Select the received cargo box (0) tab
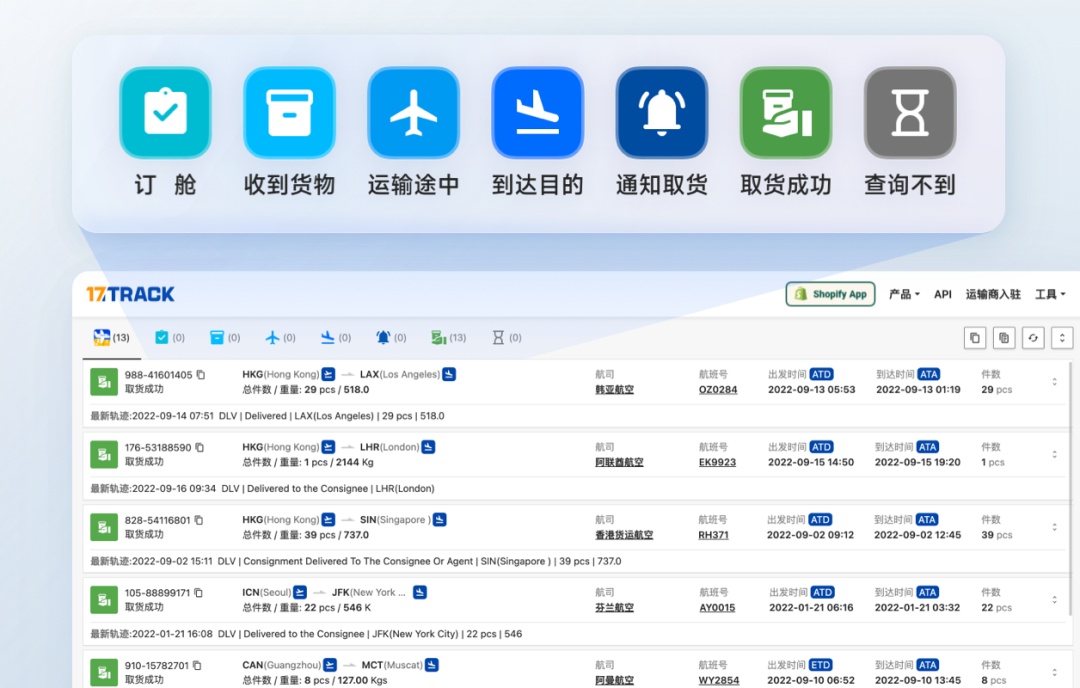This screenshot has width=1080, height=688. pos(225,337)
